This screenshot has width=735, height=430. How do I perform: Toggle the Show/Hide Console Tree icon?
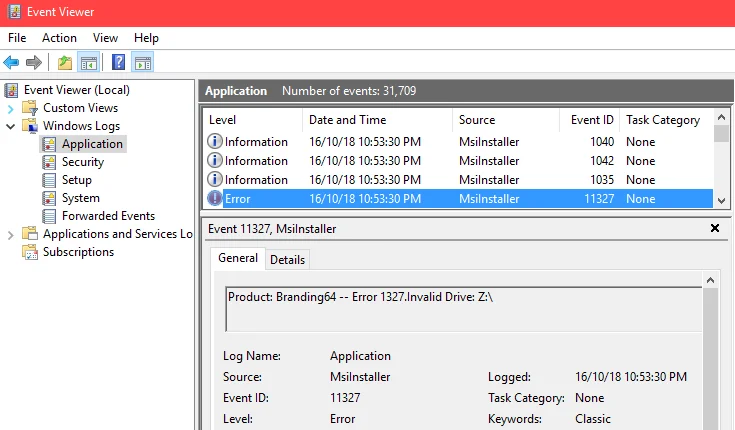[89, 62]
